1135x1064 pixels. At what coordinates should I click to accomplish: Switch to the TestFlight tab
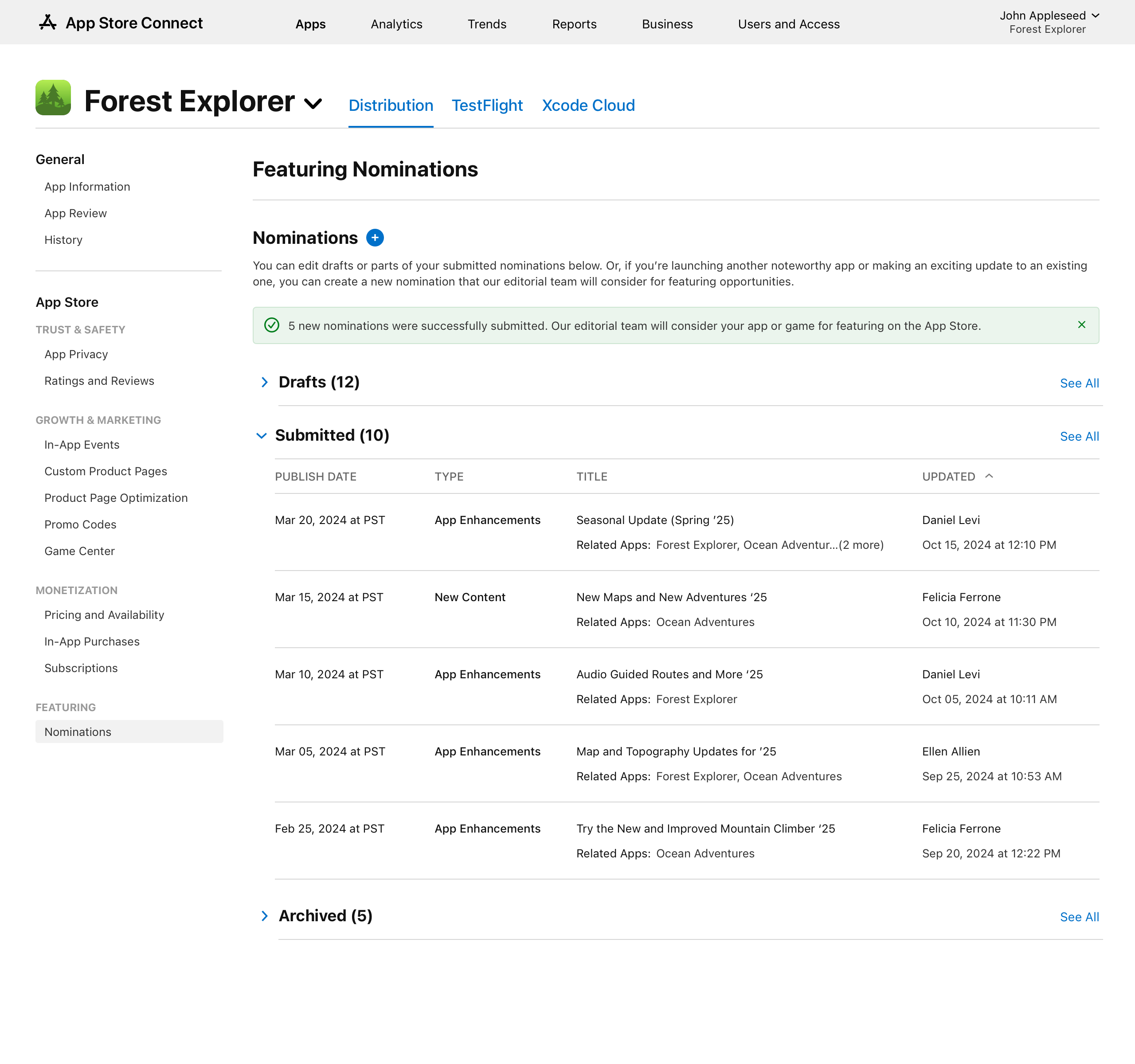[x=487, y=105]
